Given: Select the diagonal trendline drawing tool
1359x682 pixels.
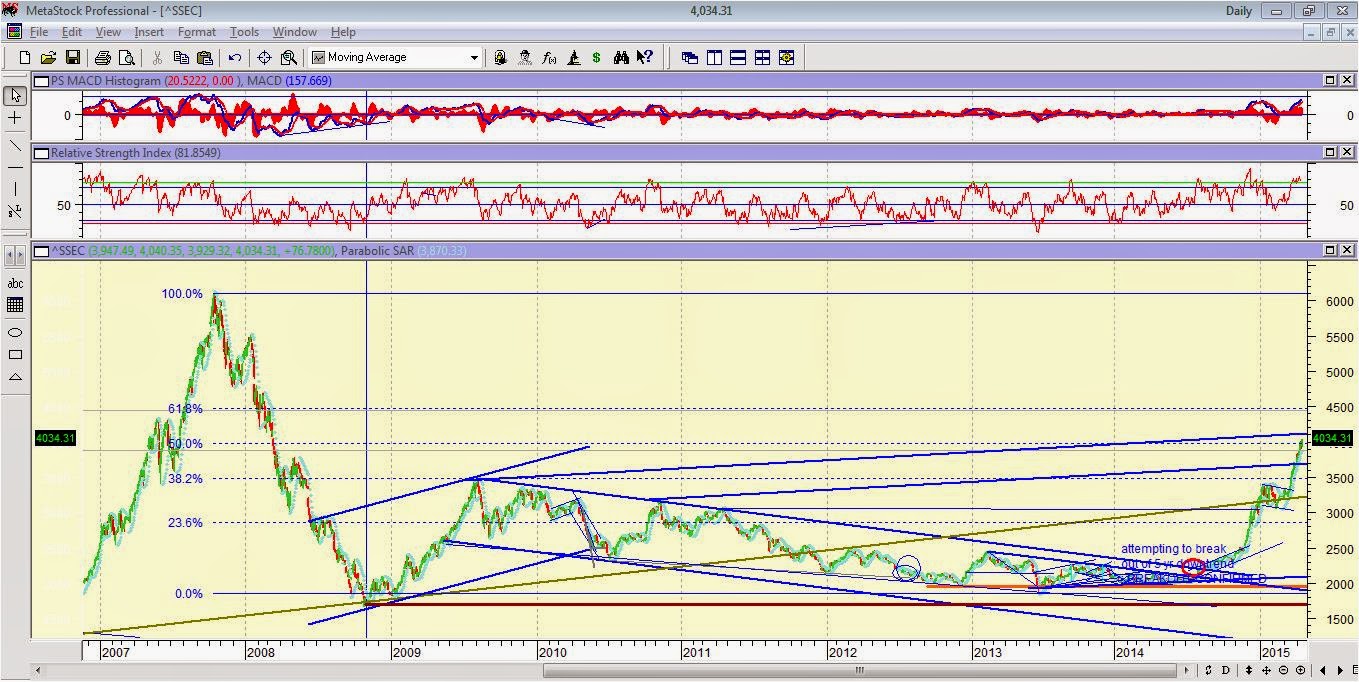Looking at the screenshot, I should 15,145.
